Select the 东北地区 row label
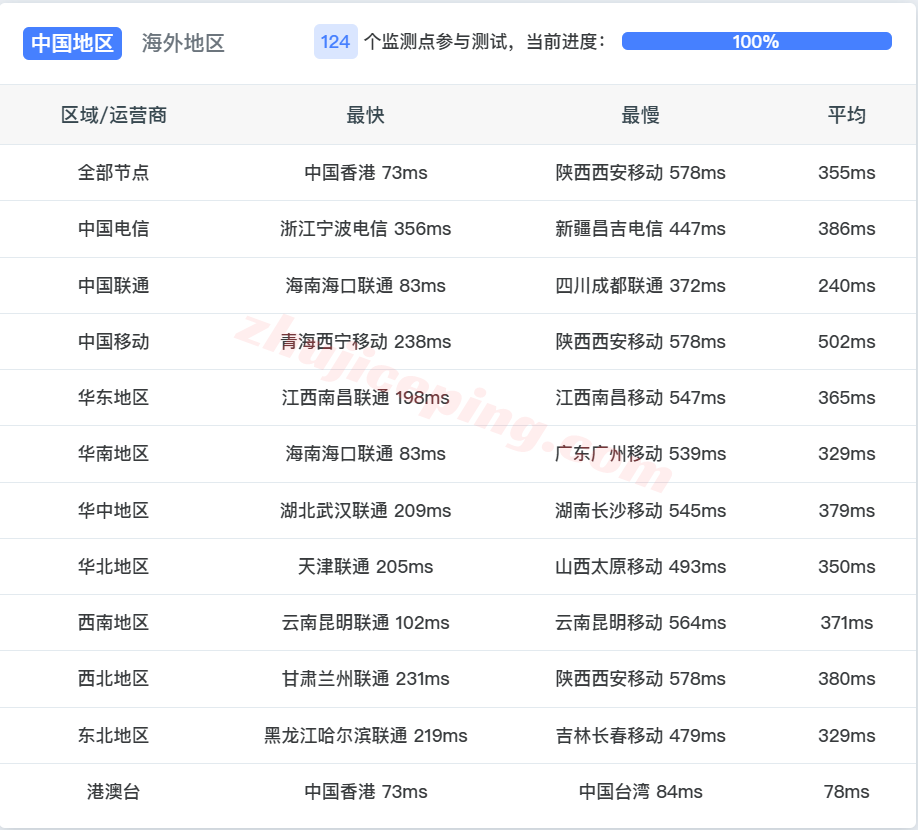This screenshot has height=830, width=918. 114,736
